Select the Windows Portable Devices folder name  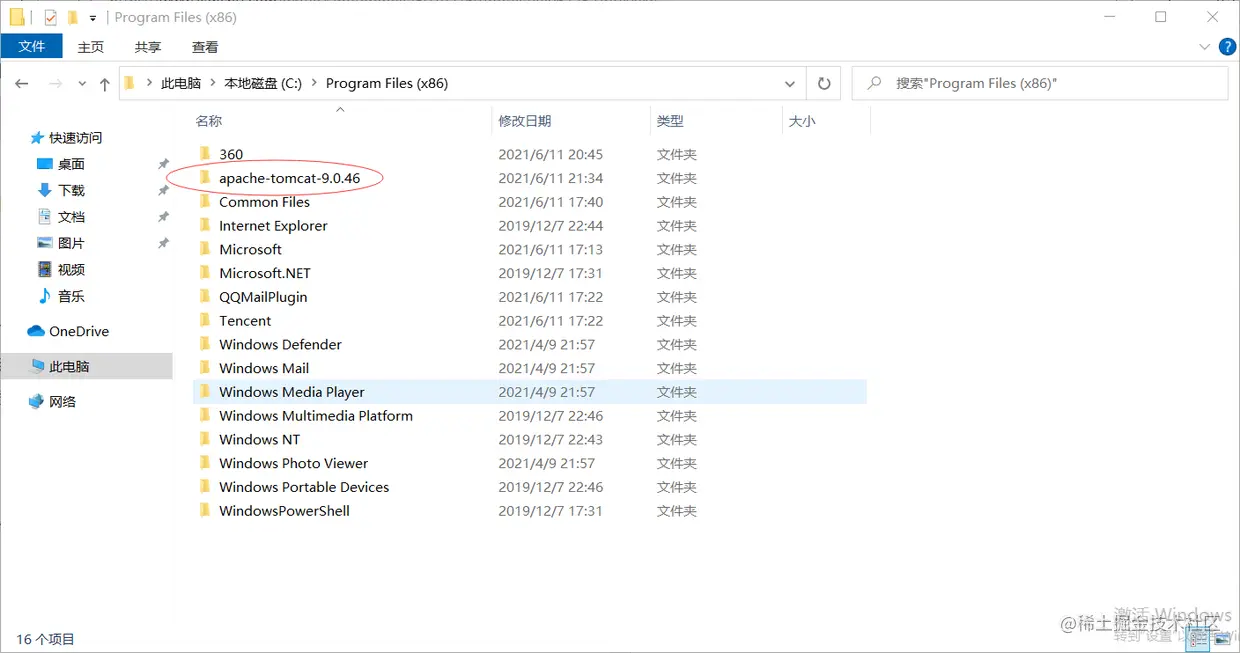click(x=304, y=487)
